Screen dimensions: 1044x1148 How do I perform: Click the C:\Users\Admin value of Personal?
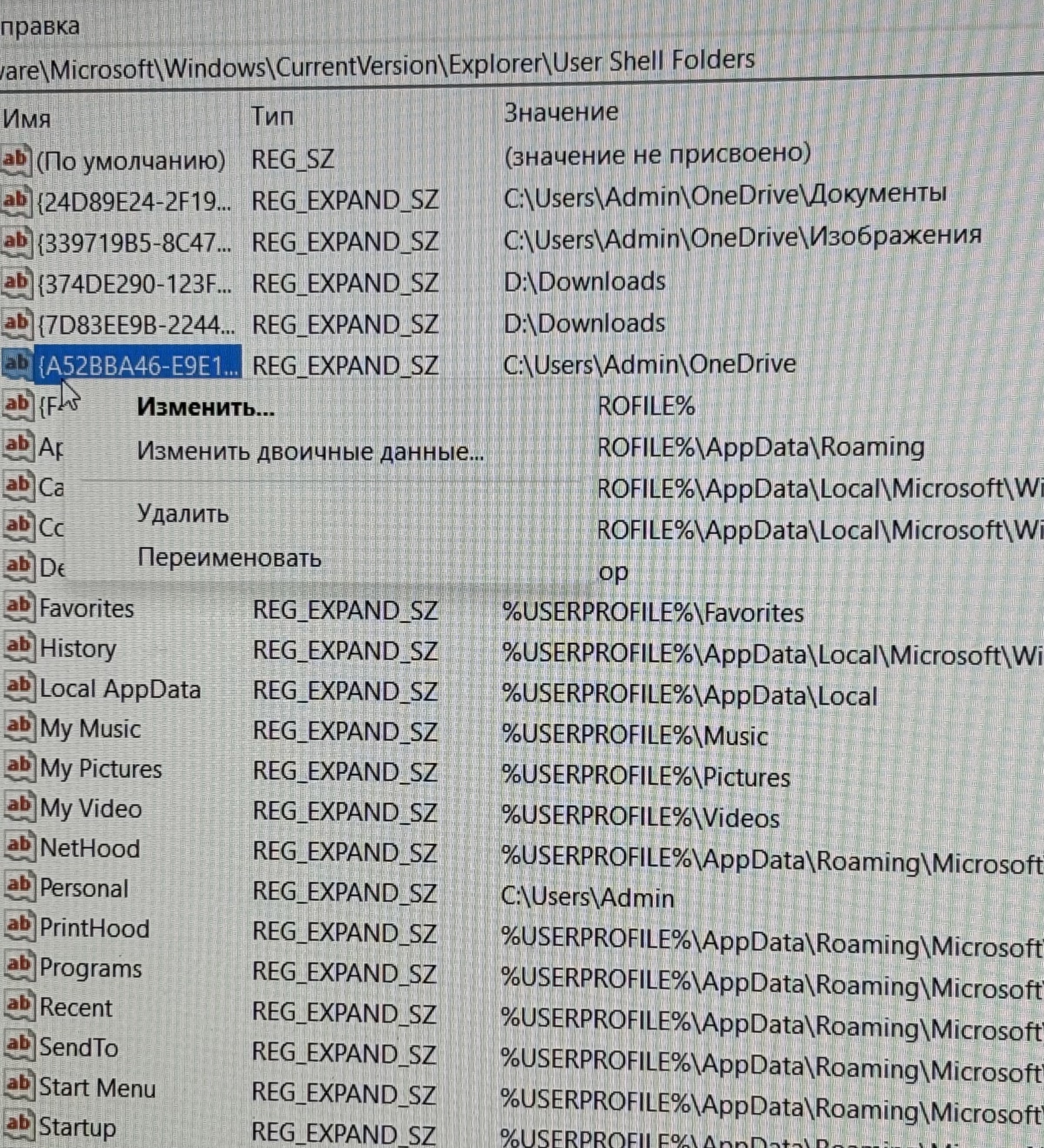tap(588, 898)
